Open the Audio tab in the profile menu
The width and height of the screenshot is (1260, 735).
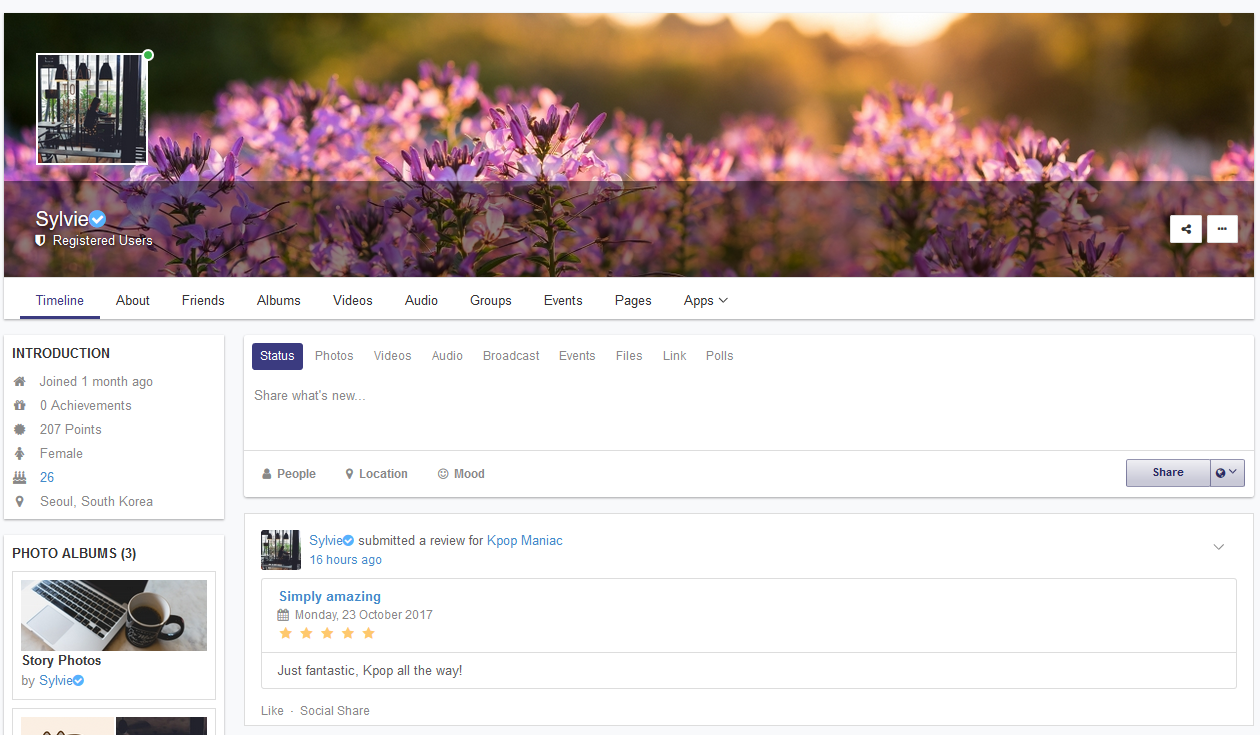[x=422, y=300]
